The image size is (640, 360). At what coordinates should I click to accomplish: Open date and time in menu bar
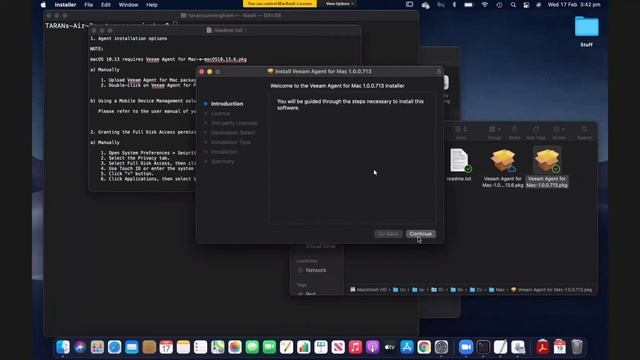[574, 5]
